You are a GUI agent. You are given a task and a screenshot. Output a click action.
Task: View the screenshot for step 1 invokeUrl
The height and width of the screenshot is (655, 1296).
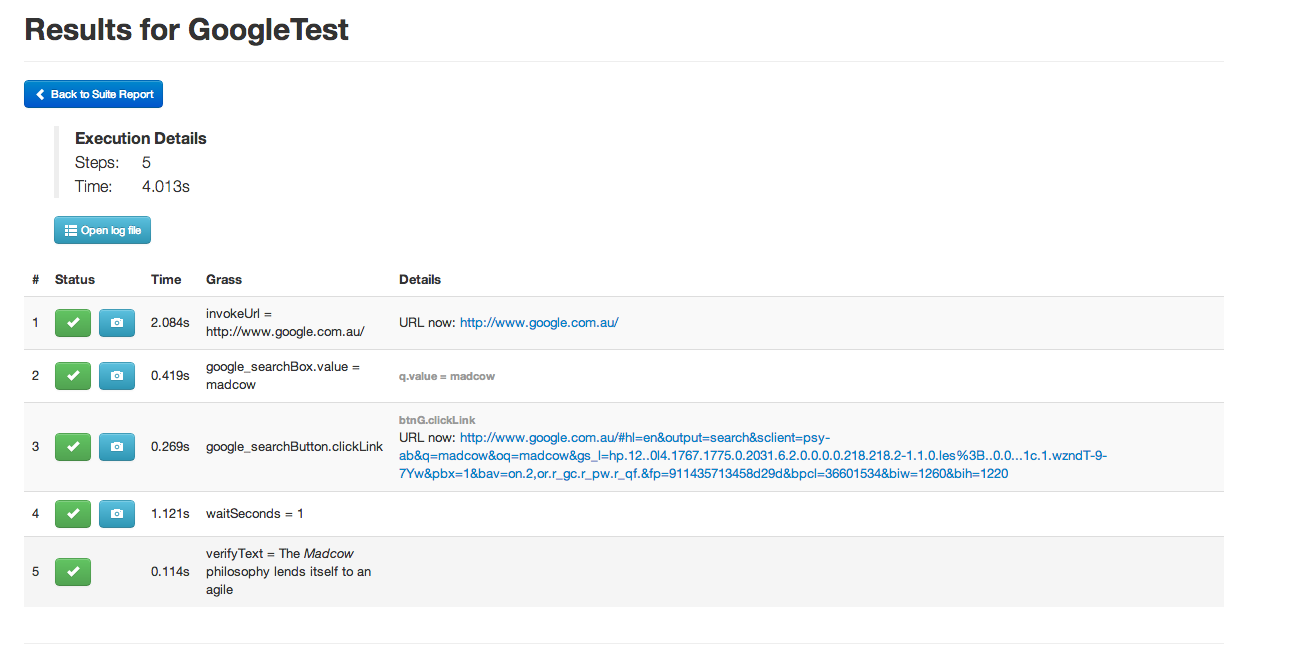coord(116,322)
